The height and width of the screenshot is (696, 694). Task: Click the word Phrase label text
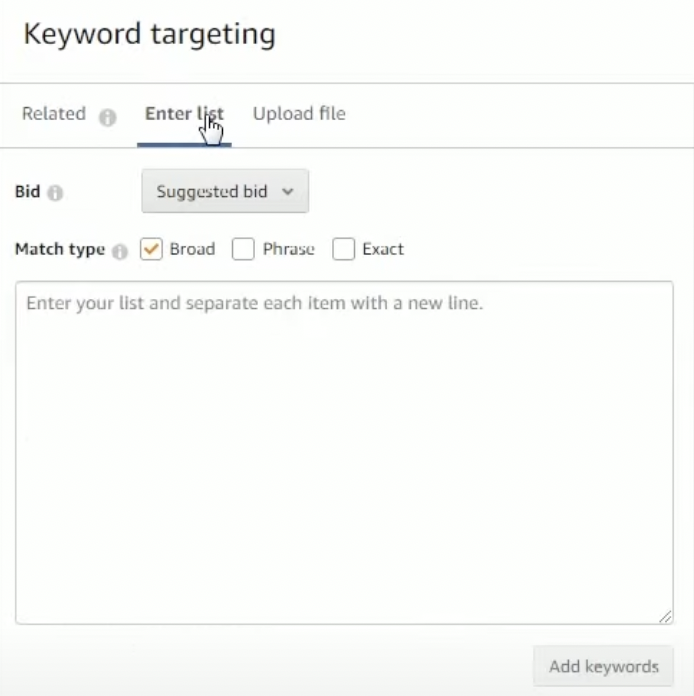pyautogui.click(x=288, y=250)
